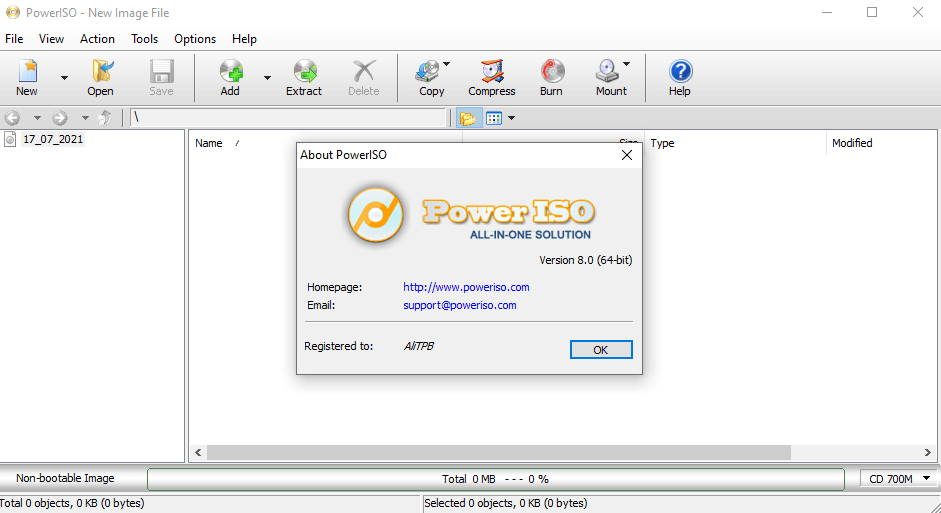
Task: Click the Non-bootable Image status label
Action: pos(65,478)
